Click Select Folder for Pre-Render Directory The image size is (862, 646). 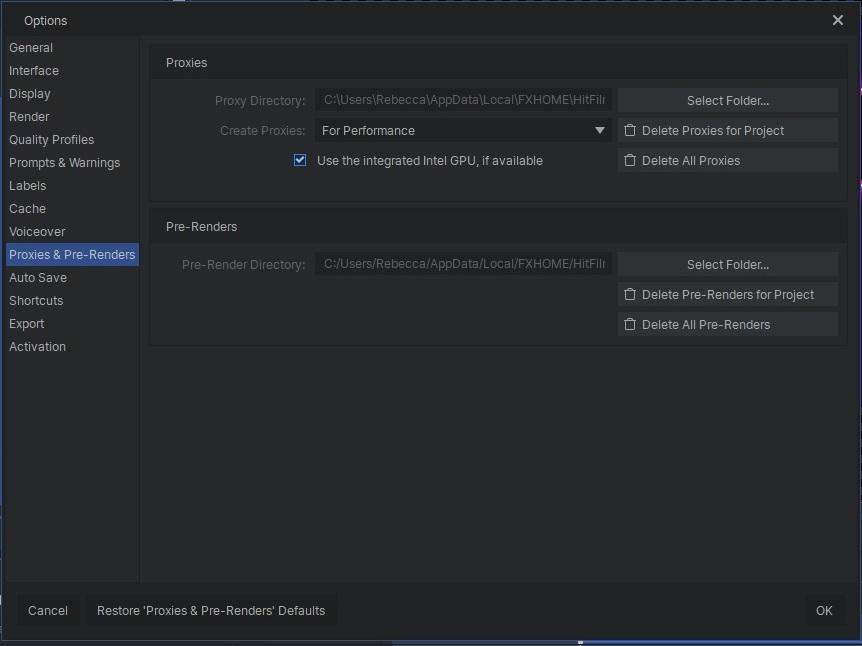[x=728, y=264]
